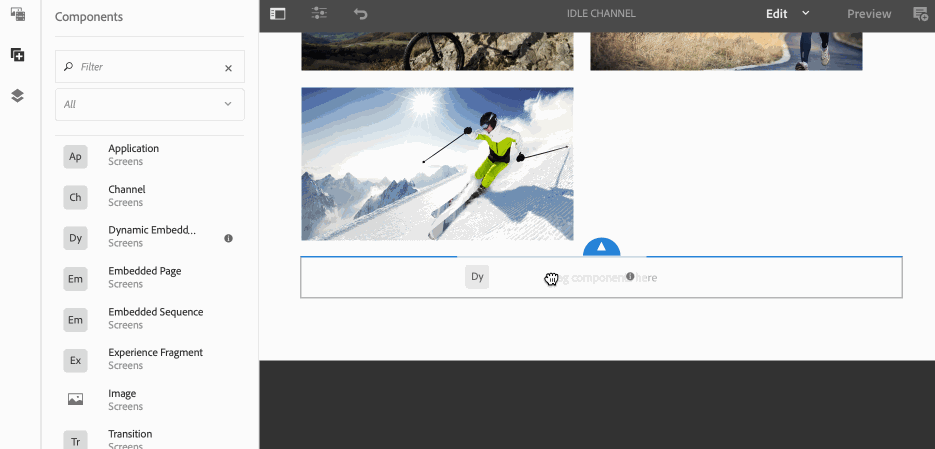Switch to Edit mode
This screenshot has height=449, width=935.
point(777,14)
